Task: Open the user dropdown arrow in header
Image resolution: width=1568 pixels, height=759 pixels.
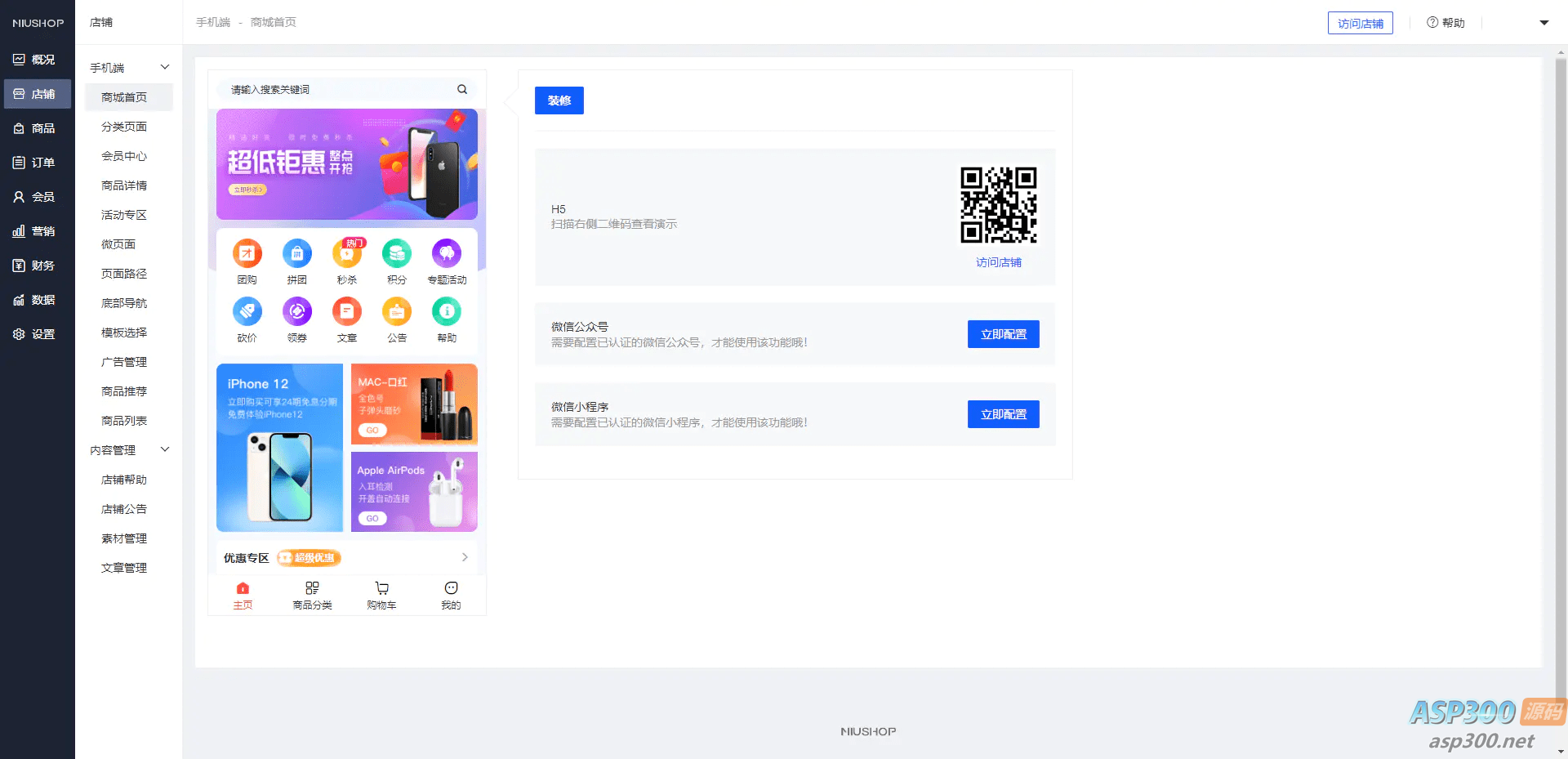Action: (x=1544, y=23)
